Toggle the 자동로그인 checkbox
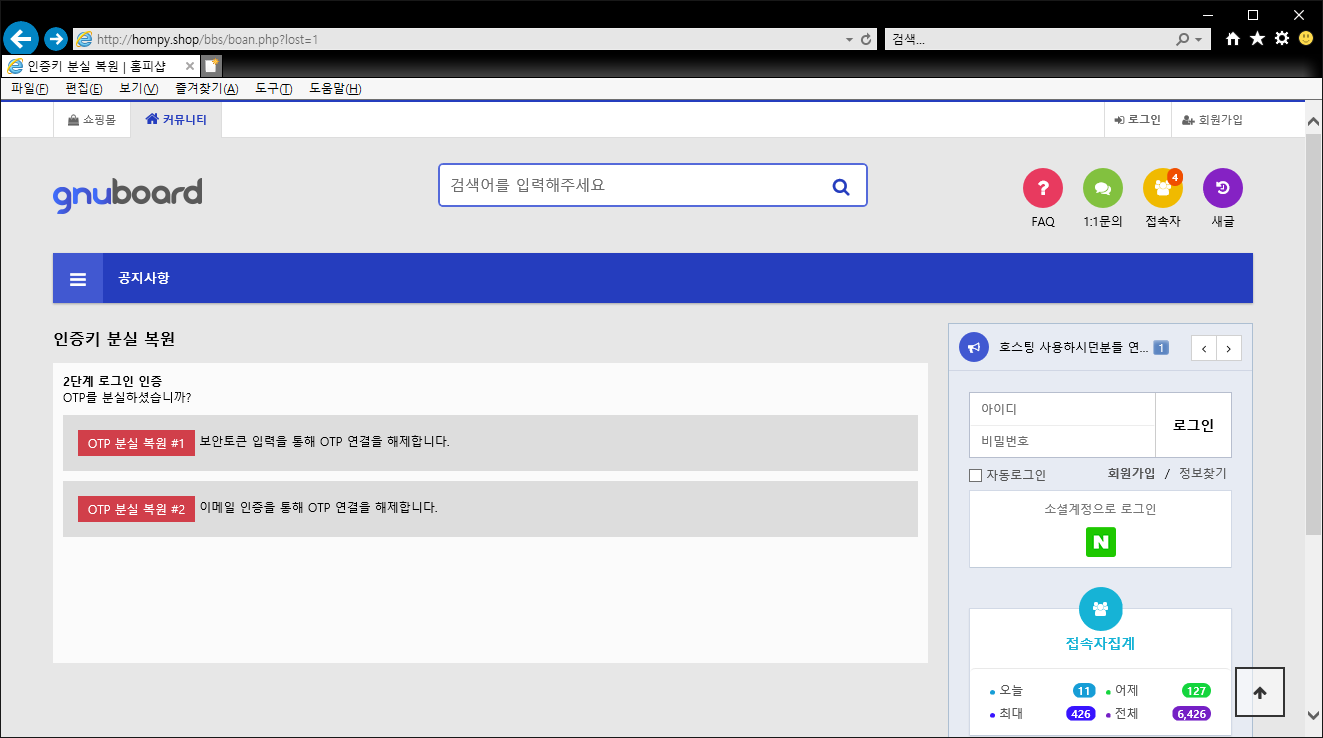The height and width of the screenshot is (738, 1323). coord(976,475)
